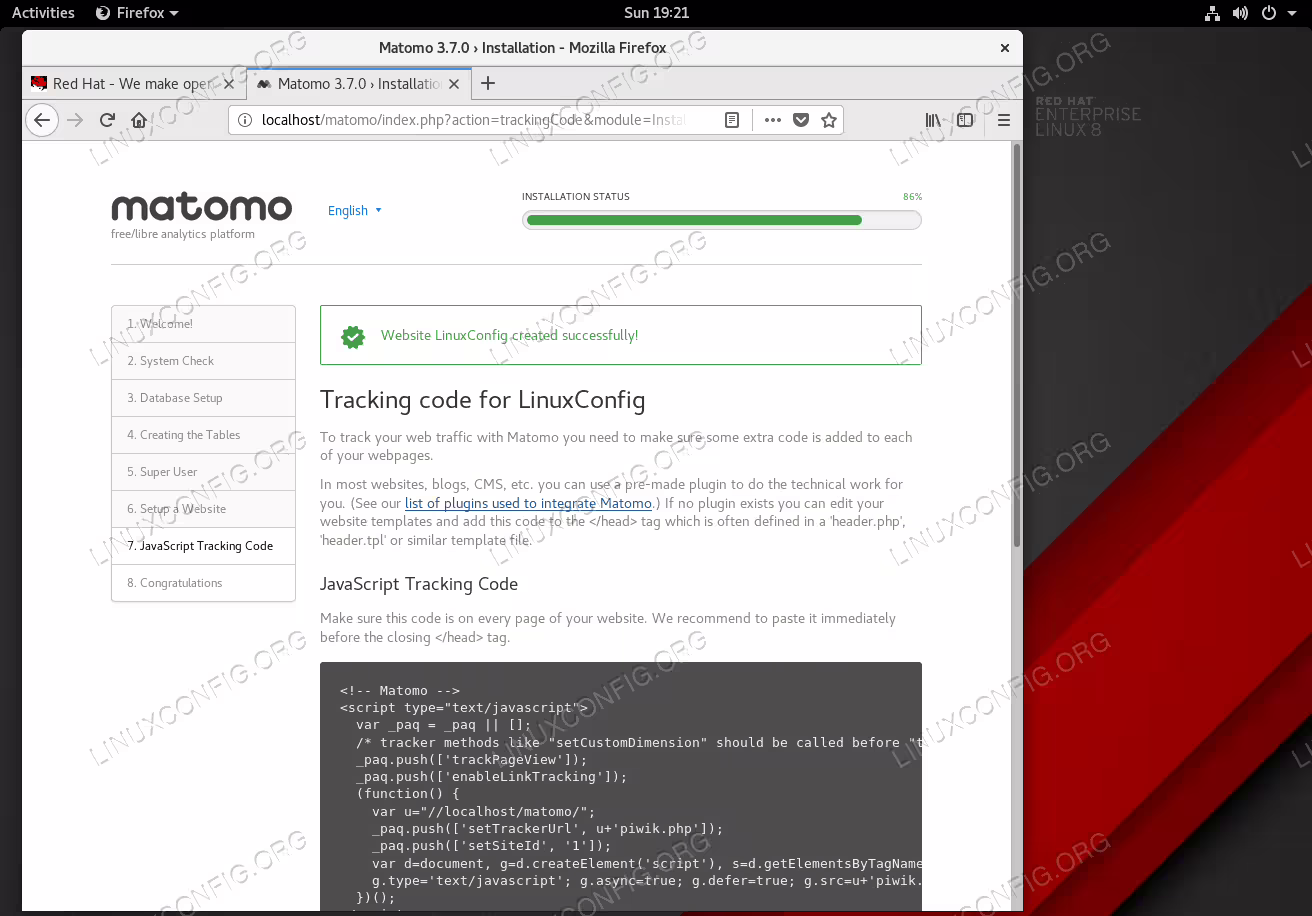Click the forward navigation arrow

click(x=75, y=120)
